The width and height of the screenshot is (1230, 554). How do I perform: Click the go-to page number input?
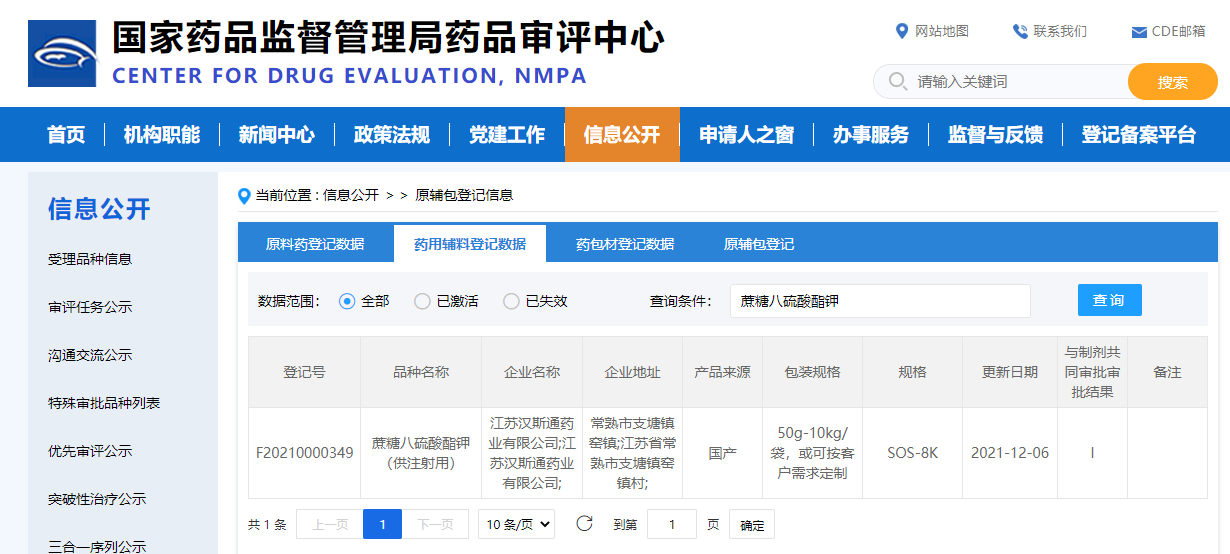click(x=672, y=524)
